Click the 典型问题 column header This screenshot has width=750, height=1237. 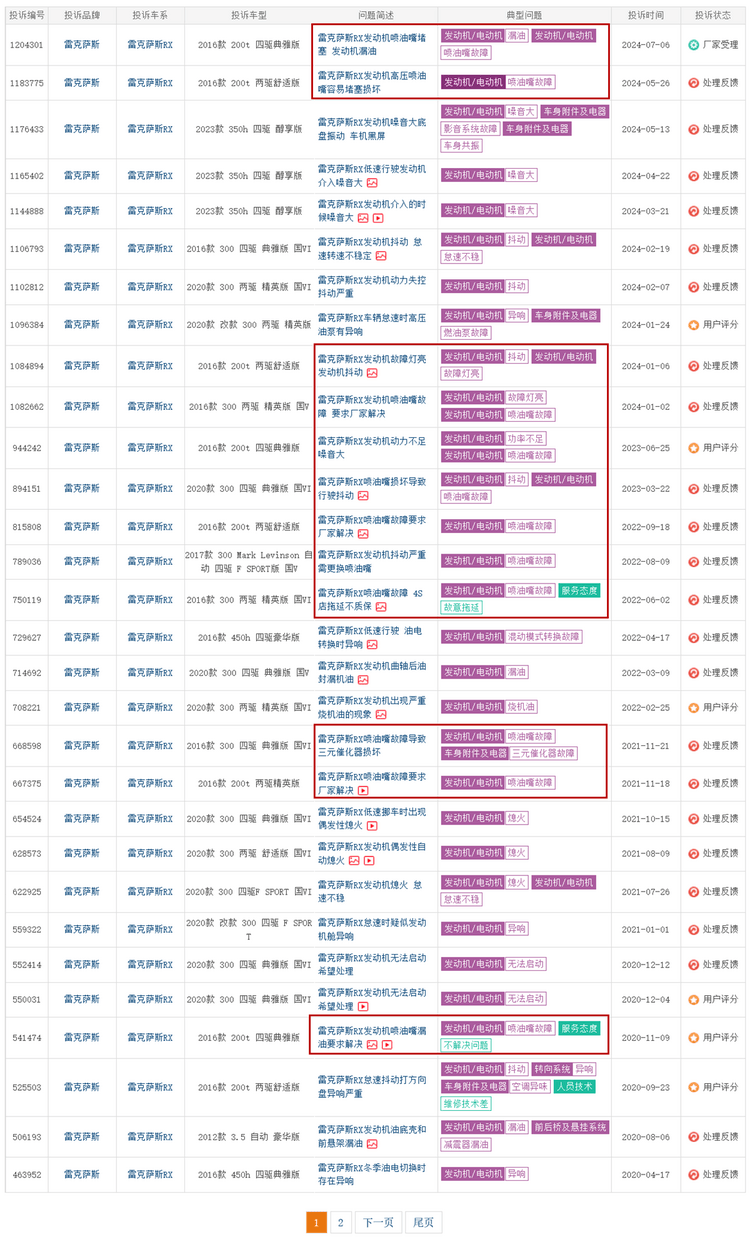coord(524,16)
